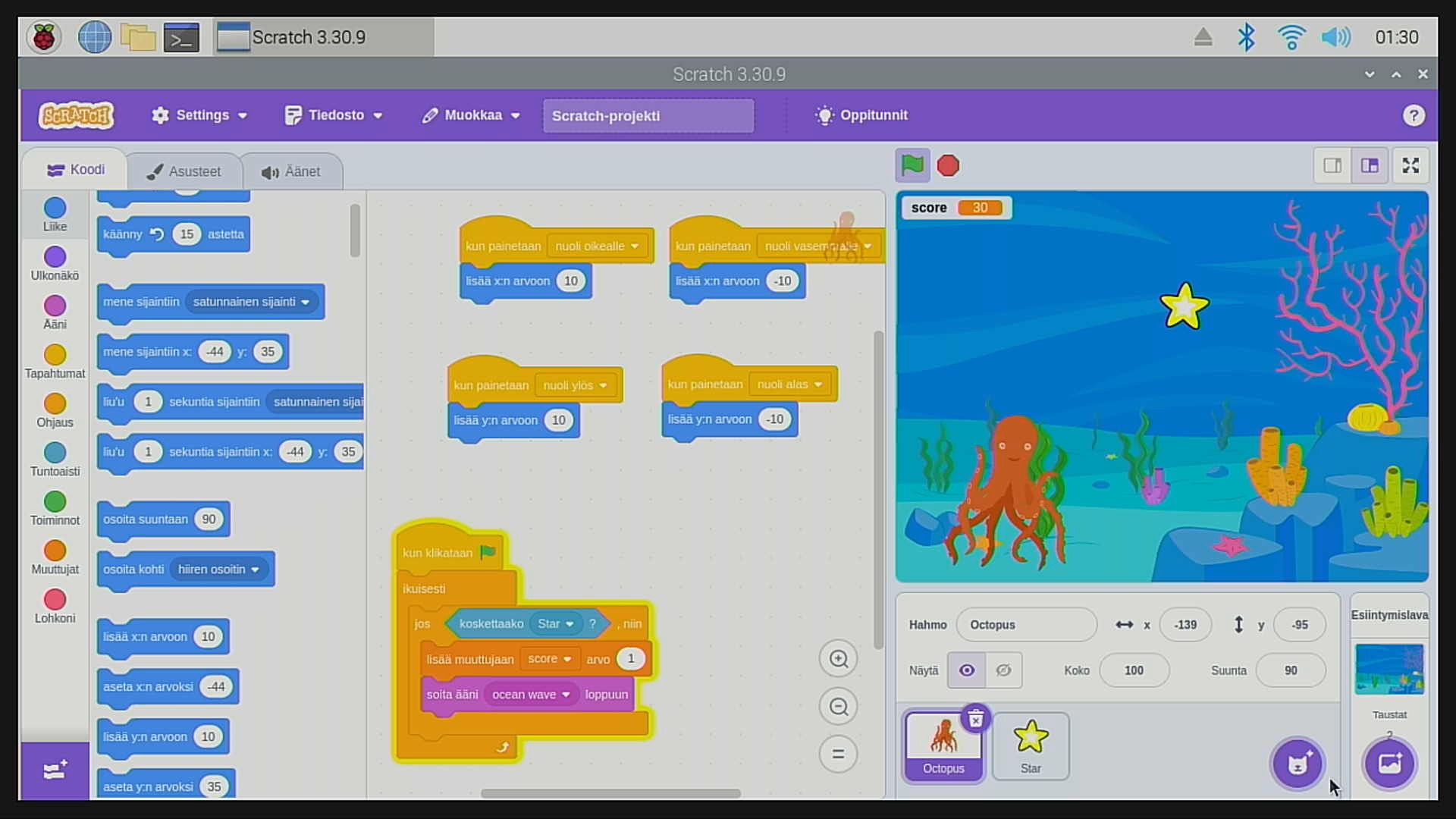
Task: Select the Toiminnot block category
Action: point(55,509)
